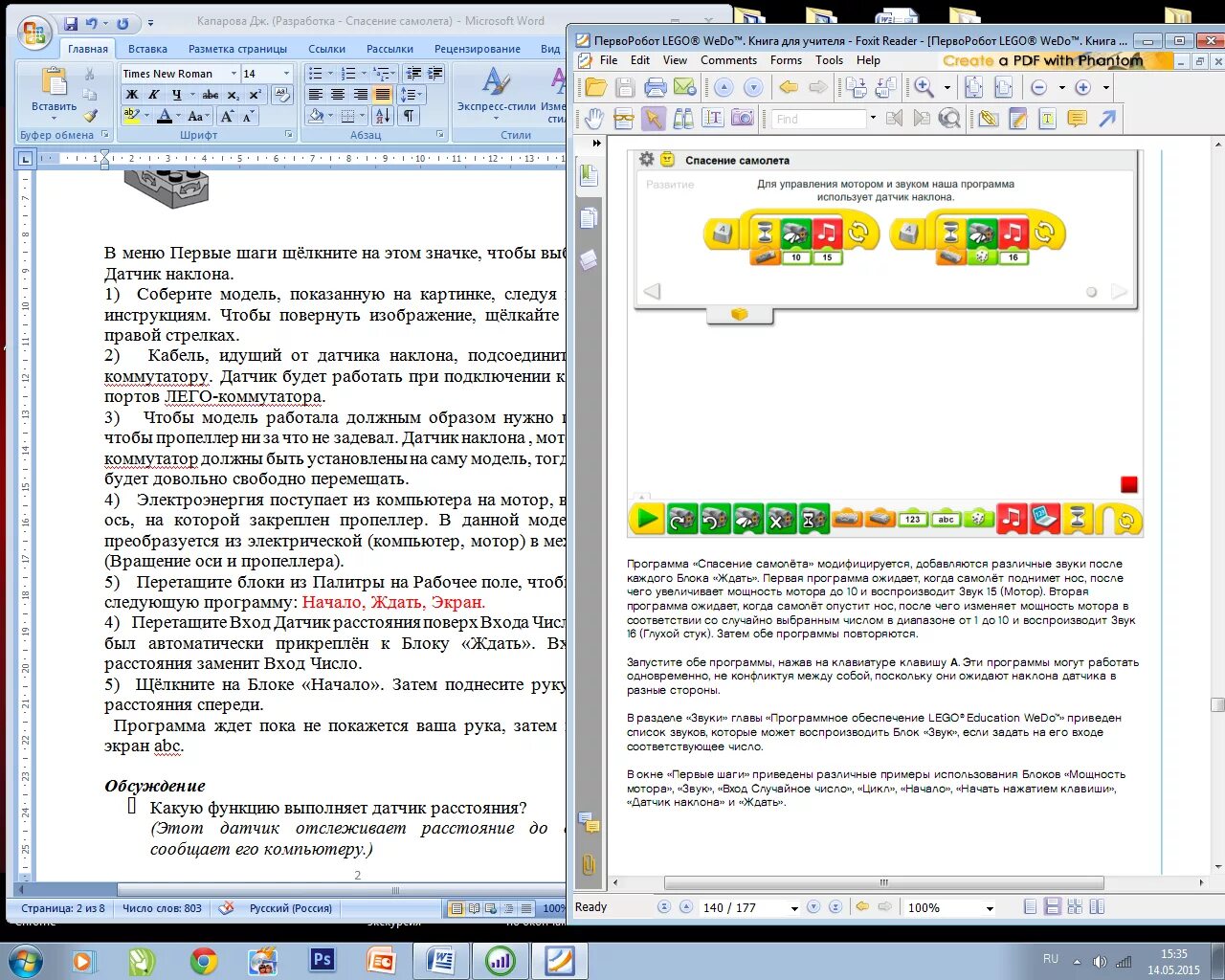Open Foxit bookmarks side panel
The image size is (1225, 980).
[589, 176]
